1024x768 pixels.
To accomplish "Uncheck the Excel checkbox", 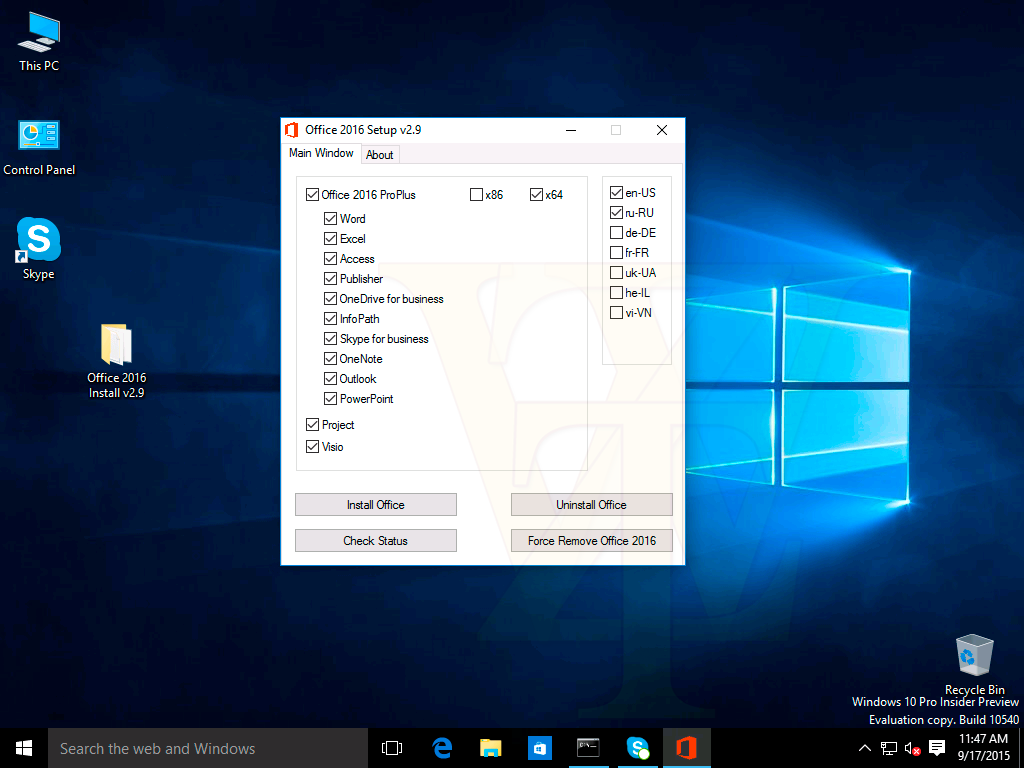I will [x=330, y=239].
